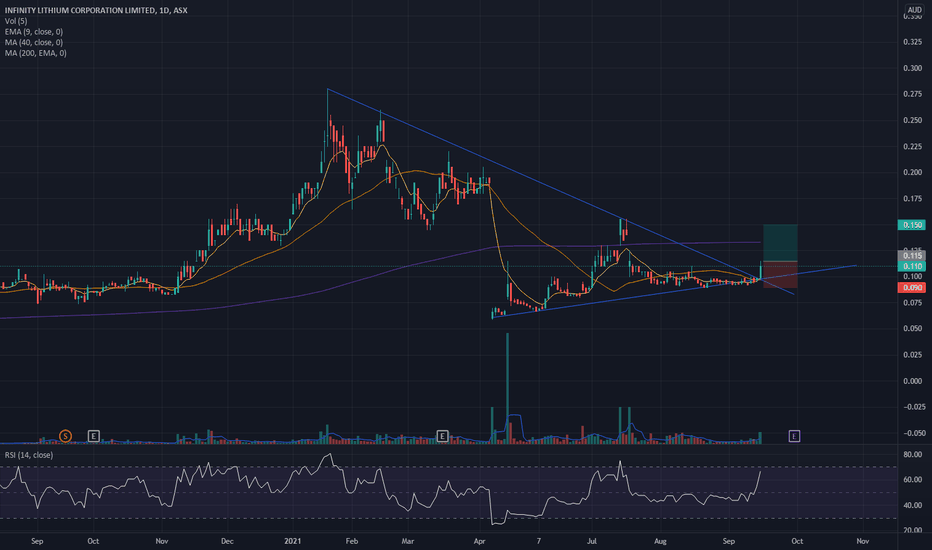Click the 2021 label on time axis
The image size is (932, 550).
click(292, 541)
